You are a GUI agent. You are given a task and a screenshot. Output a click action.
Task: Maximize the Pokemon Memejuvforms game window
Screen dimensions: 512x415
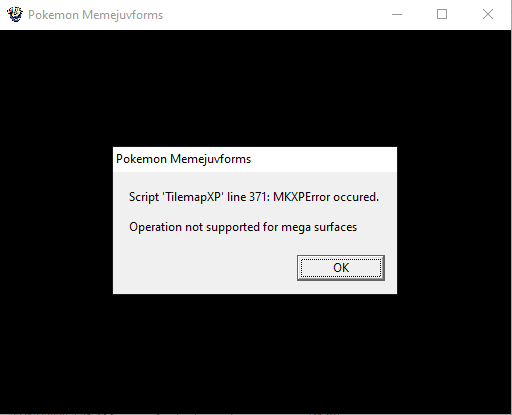click(442, 15)
